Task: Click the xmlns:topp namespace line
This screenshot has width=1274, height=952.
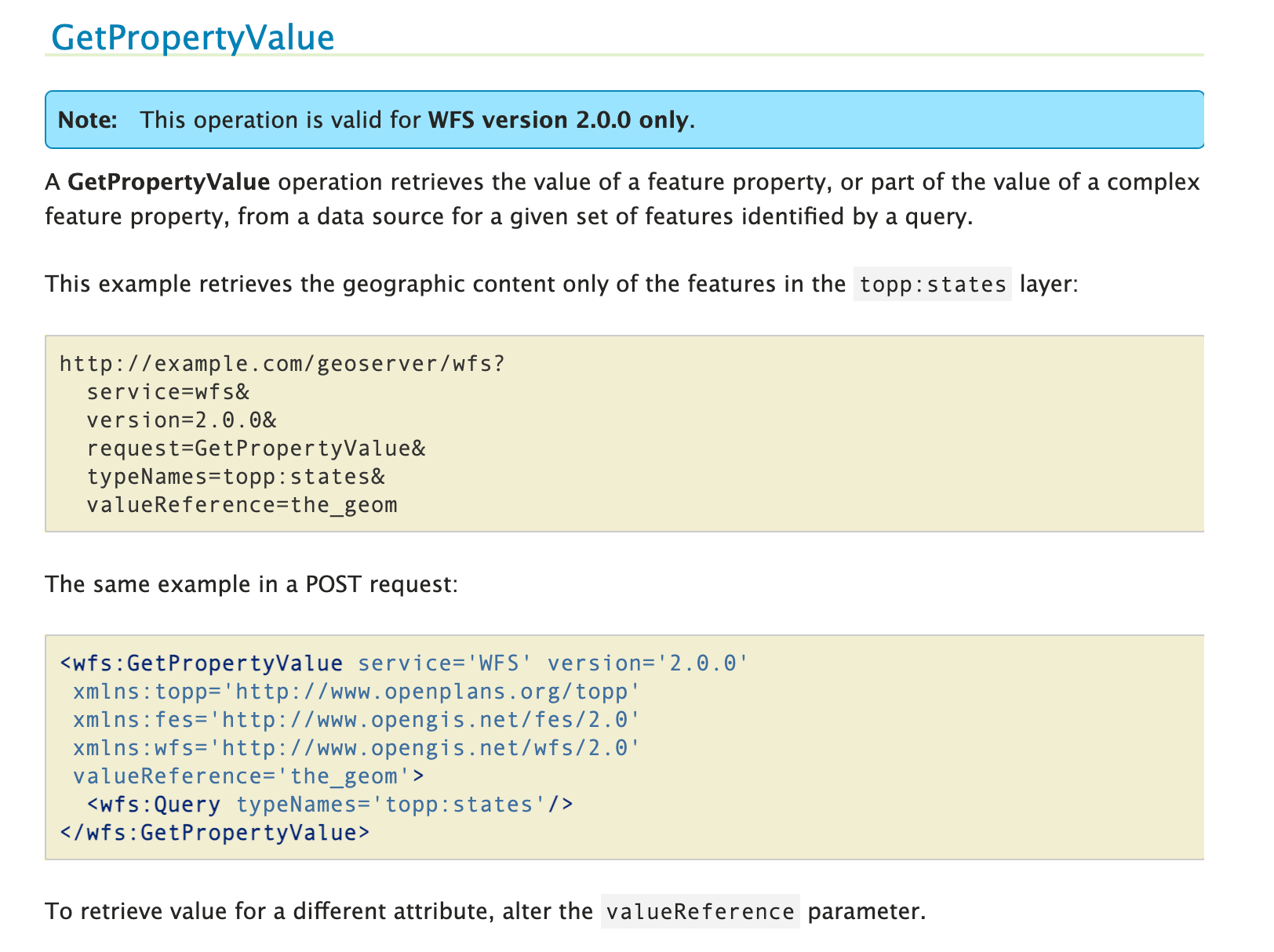Action: [x=357, y=692]
